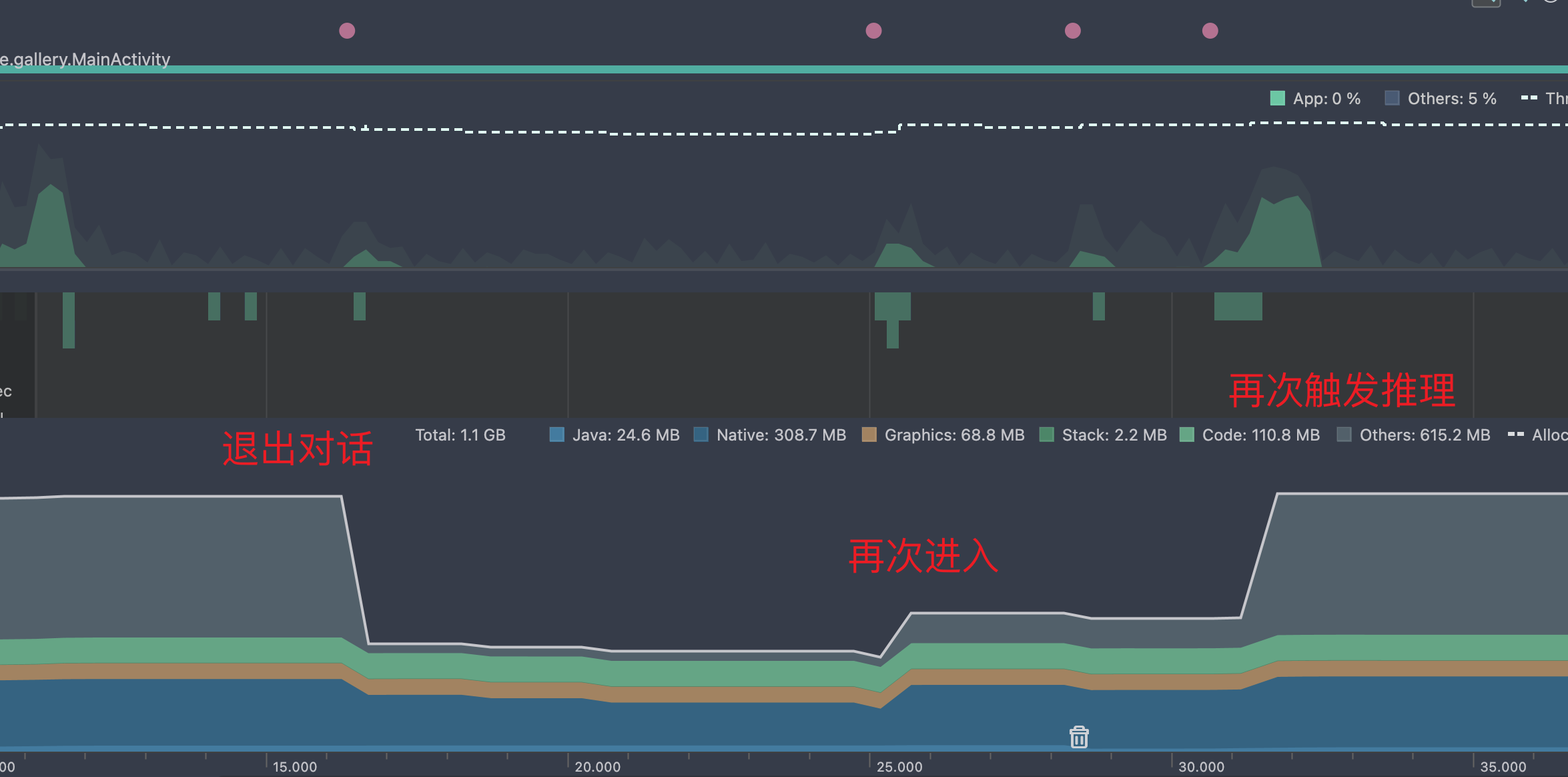
Task: Click the 15.000 timeline tick label
Action: (x=294, y=767)
